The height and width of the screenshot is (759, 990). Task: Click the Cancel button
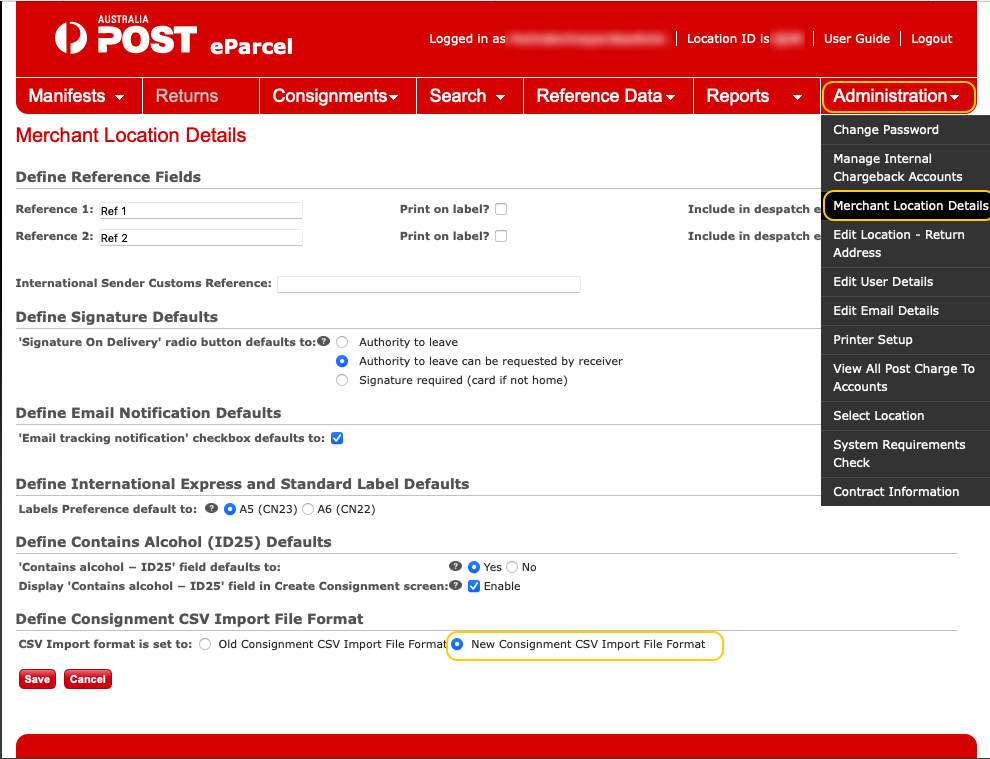(x=88, y=679)
